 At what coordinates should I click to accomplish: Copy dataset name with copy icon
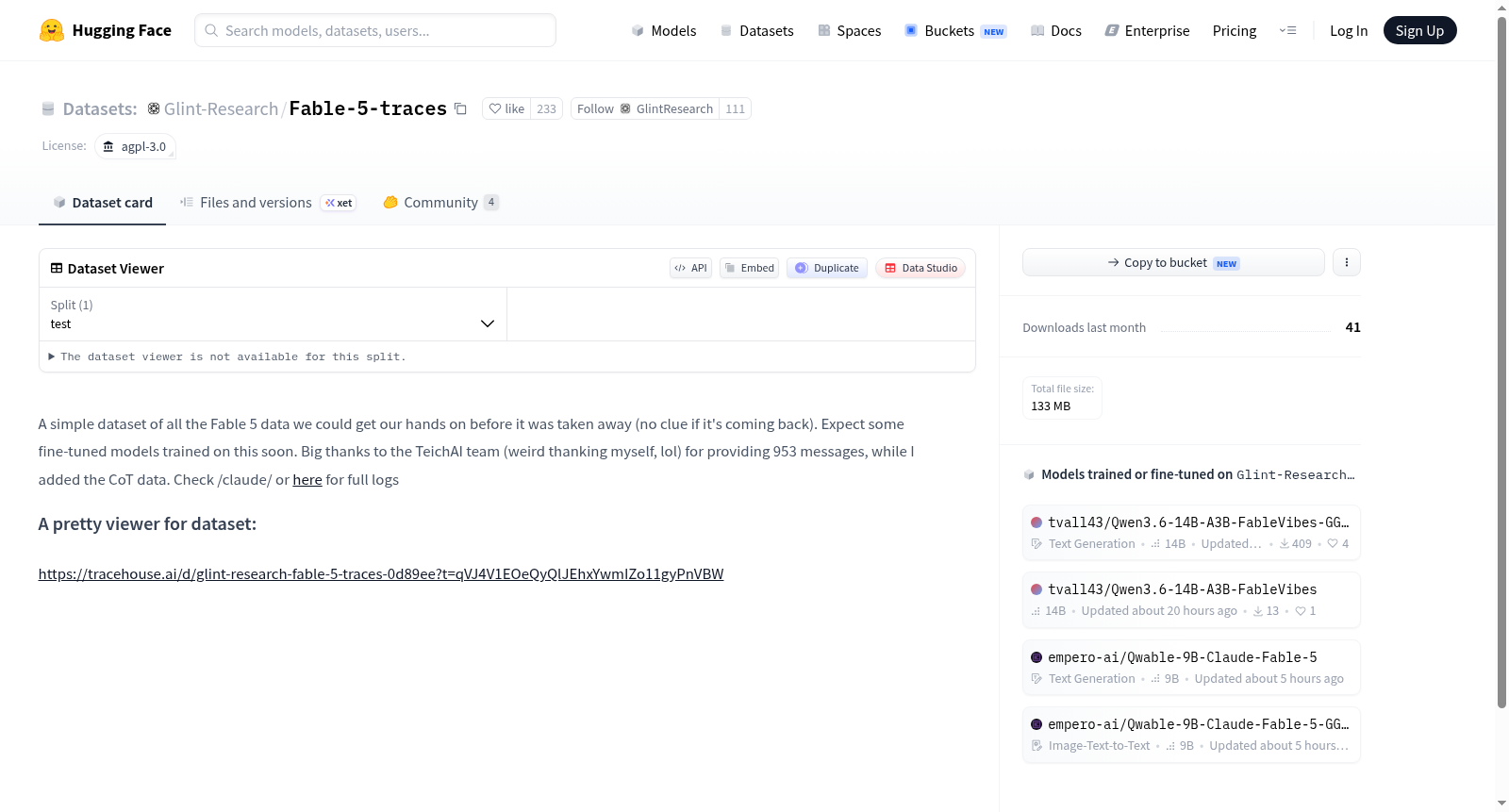[460, 108]
